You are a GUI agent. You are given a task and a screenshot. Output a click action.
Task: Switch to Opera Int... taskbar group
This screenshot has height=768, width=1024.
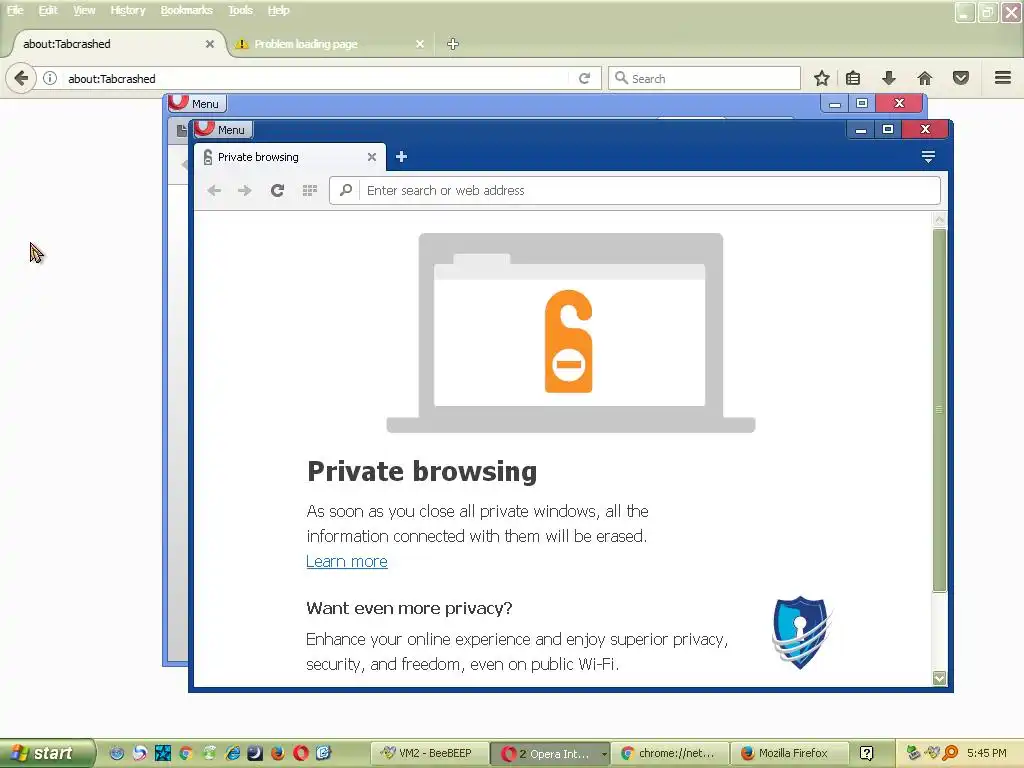coord(551,753)
